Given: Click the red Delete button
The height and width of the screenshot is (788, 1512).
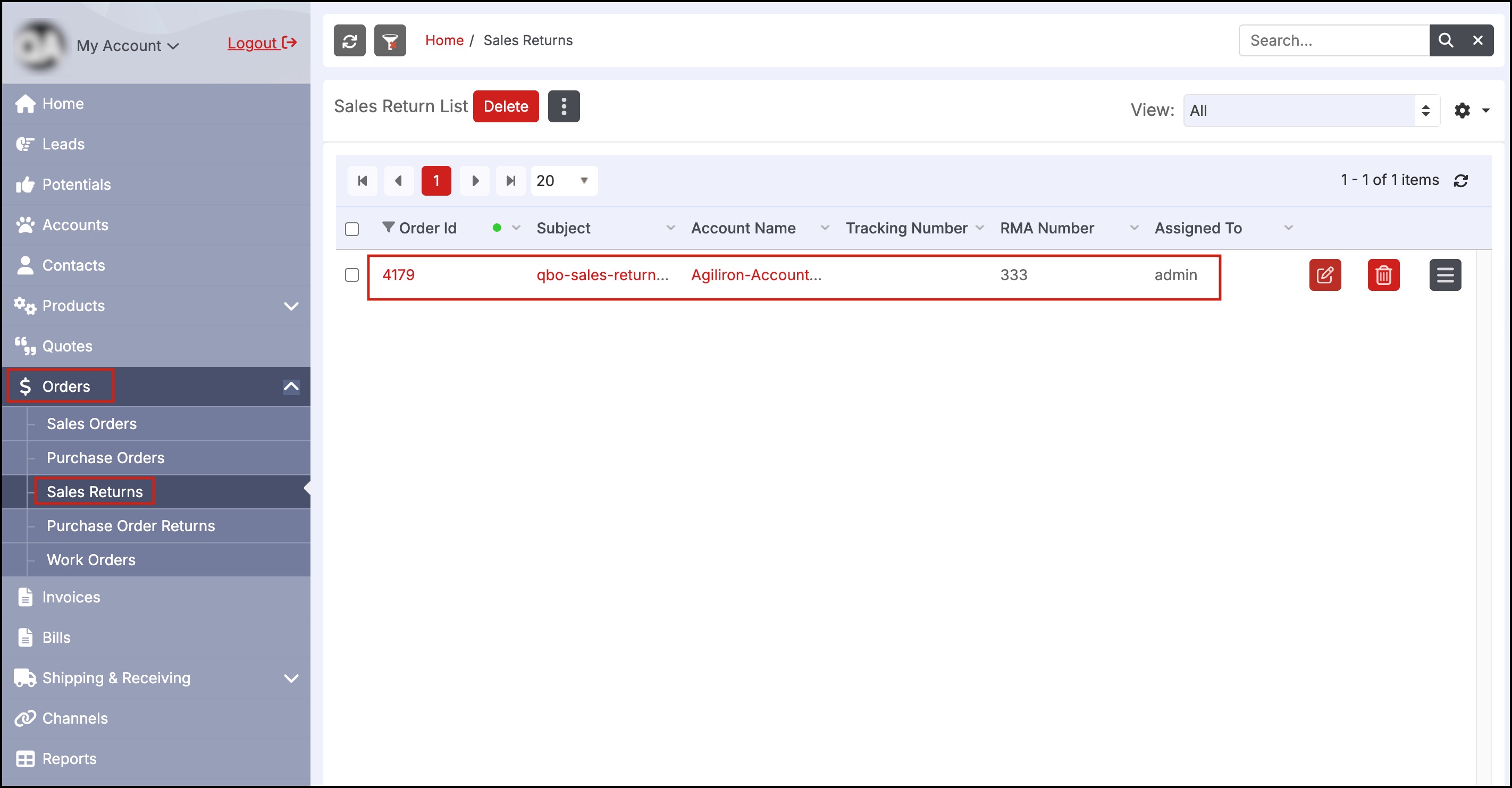Looking at the screenshot, I should click(x=506, y=106).
